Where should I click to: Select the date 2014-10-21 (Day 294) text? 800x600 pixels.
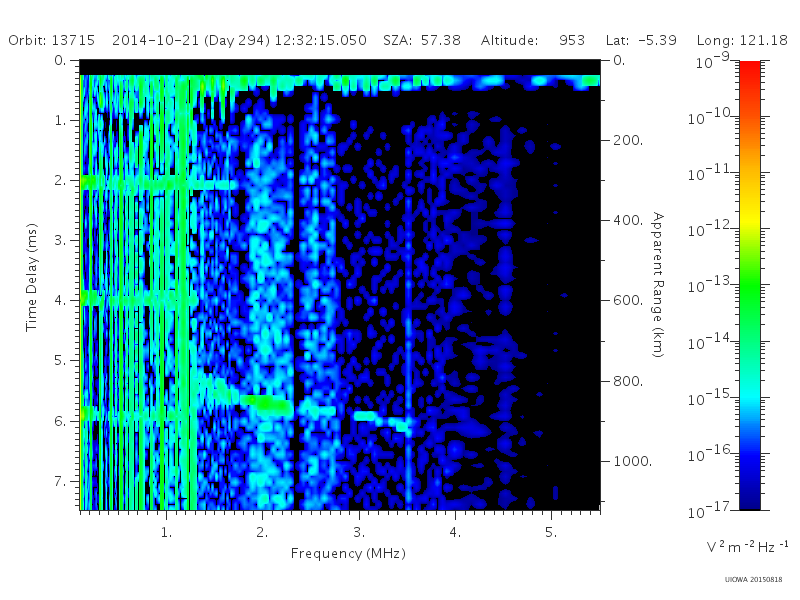[191, 40]
